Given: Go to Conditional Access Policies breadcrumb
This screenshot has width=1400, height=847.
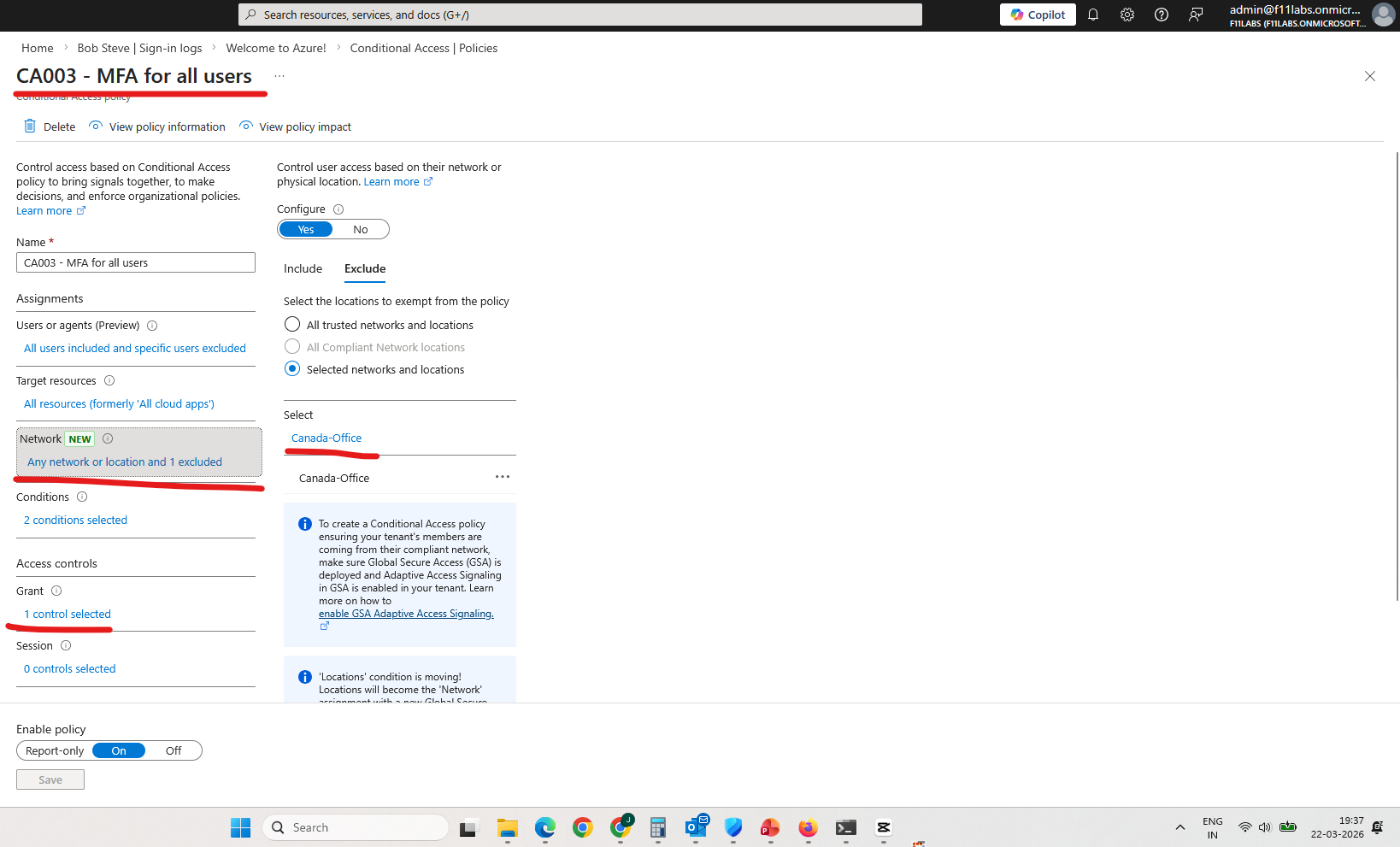Looking at the screenshot, I should point(423,48).
